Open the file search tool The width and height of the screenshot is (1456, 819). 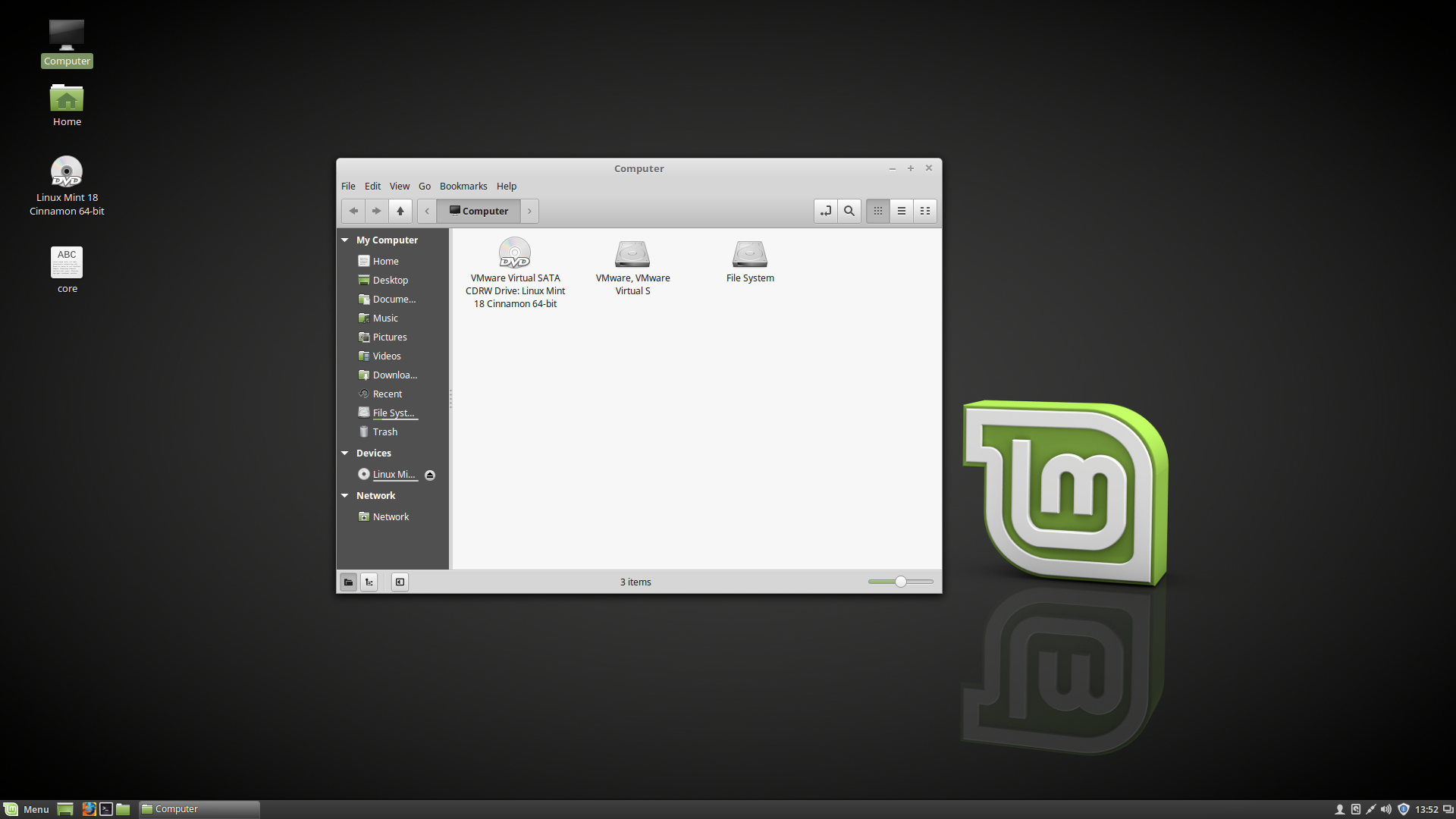pos(849,211)
